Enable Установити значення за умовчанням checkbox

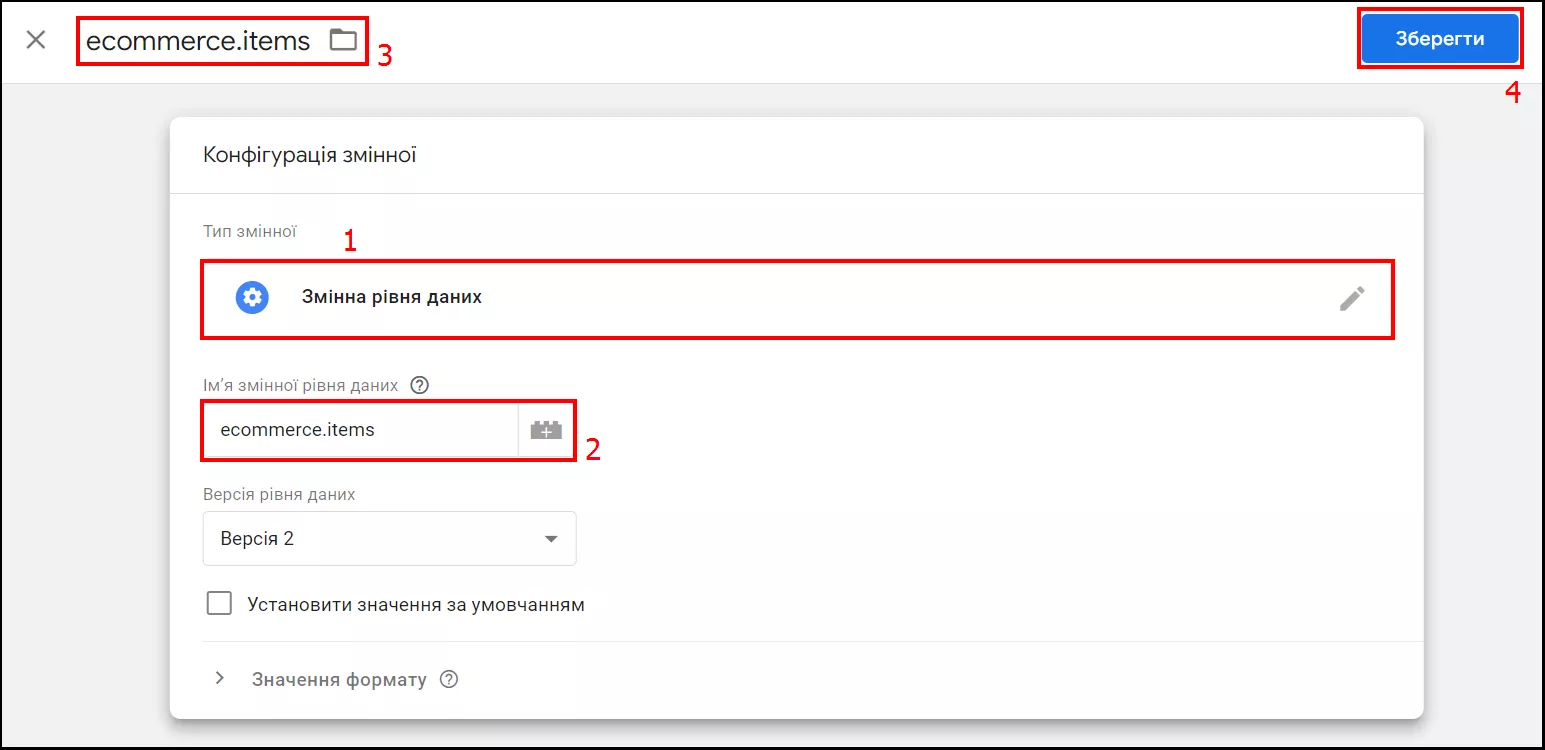pyautogui.click(x=219, y=604)
